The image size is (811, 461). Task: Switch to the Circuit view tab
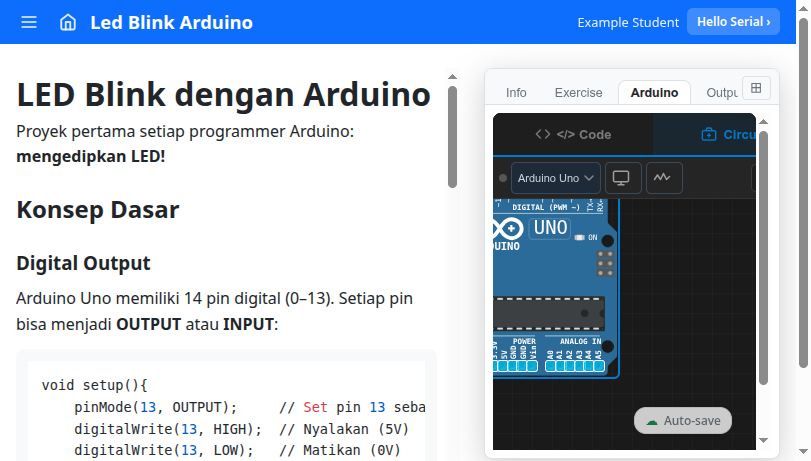(704, 135)
